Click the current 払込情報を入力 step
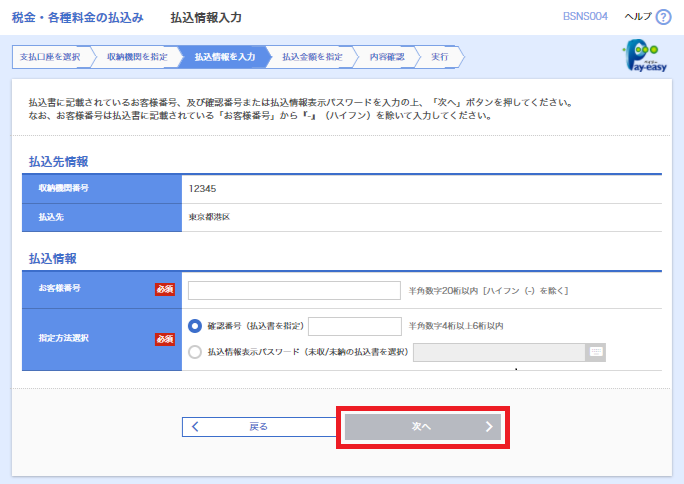This screenshot has height=484, width=684. (x=224, y=57)
